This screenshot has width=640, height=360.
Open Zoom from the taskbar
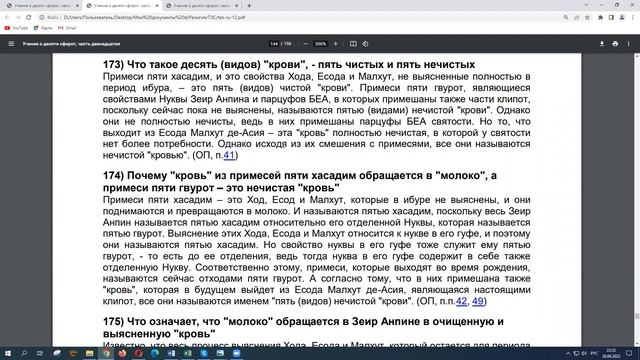[237, 353]
